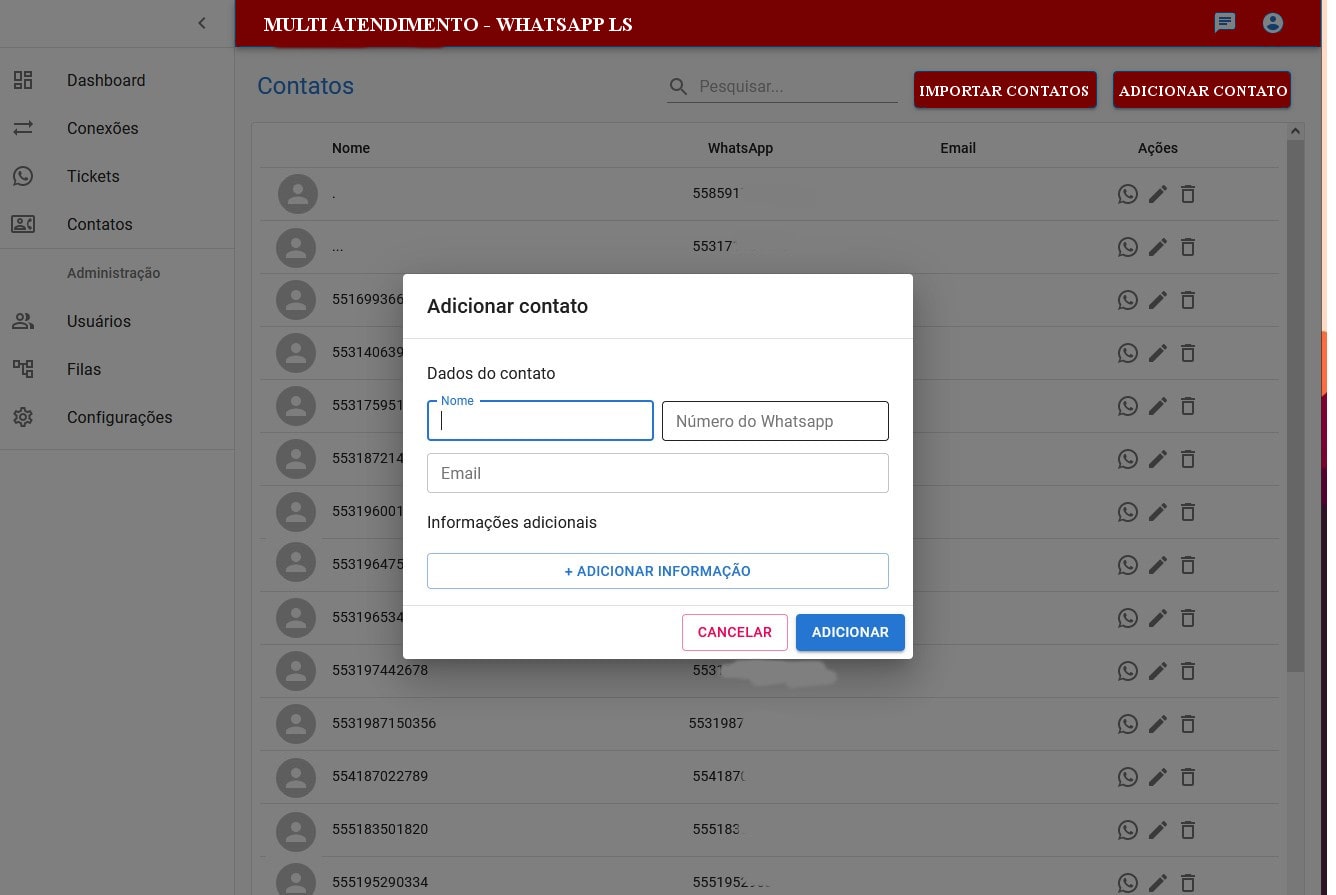This screenshot has height=895, width=1336.
Task: Navigate to Filas in the sidebar
Action: [x=117, y=369]
